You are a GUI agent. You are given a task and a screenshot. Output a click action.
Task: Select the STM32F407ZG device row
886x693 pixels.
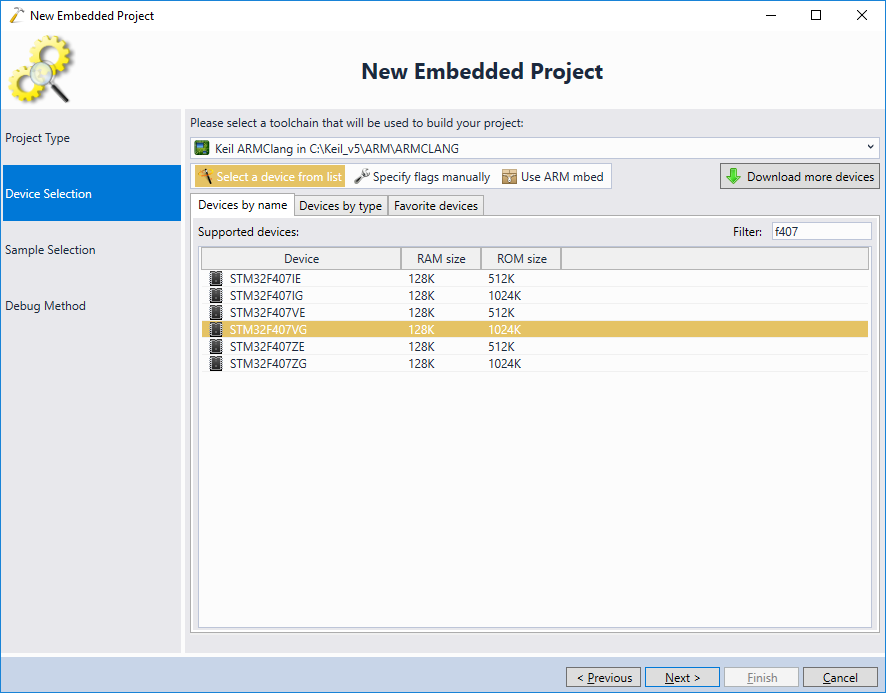pyautogui.click(x=535, y=363)
